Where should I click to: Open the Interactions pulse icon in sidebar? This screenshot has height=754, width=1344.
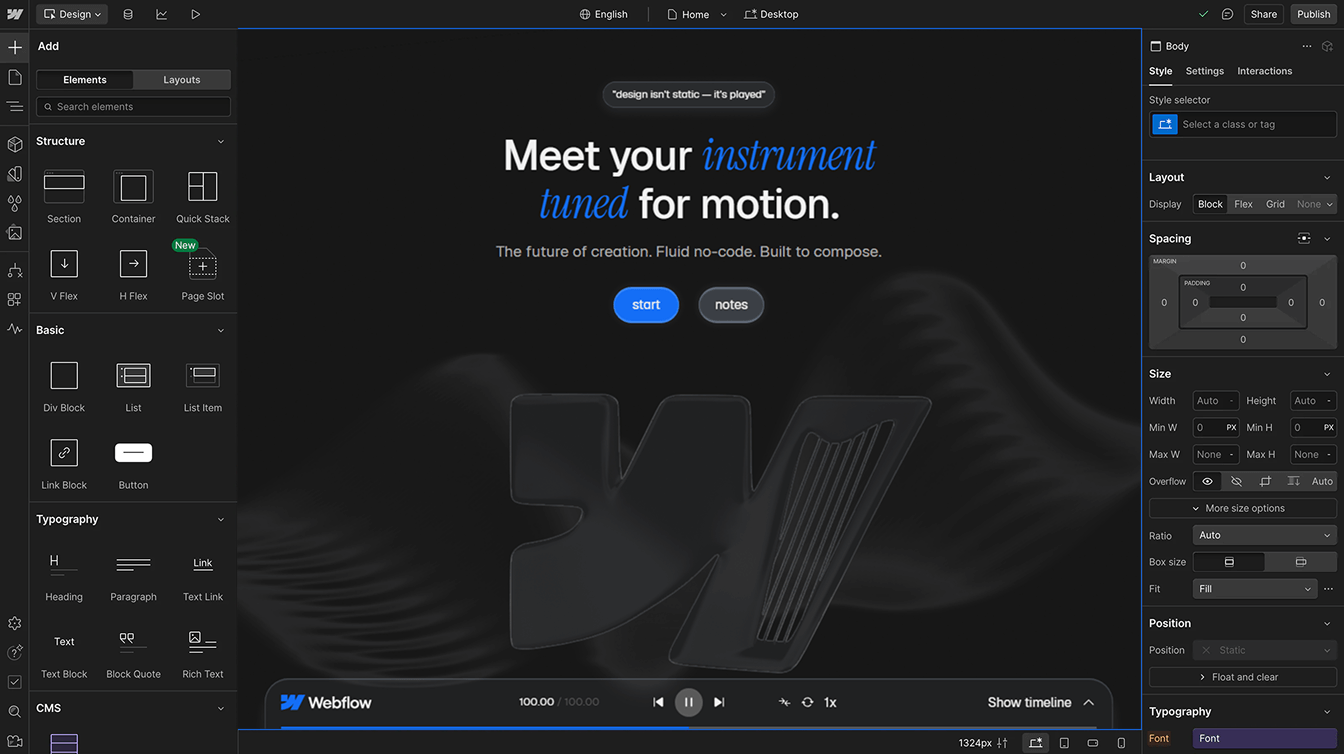(14, 329)
